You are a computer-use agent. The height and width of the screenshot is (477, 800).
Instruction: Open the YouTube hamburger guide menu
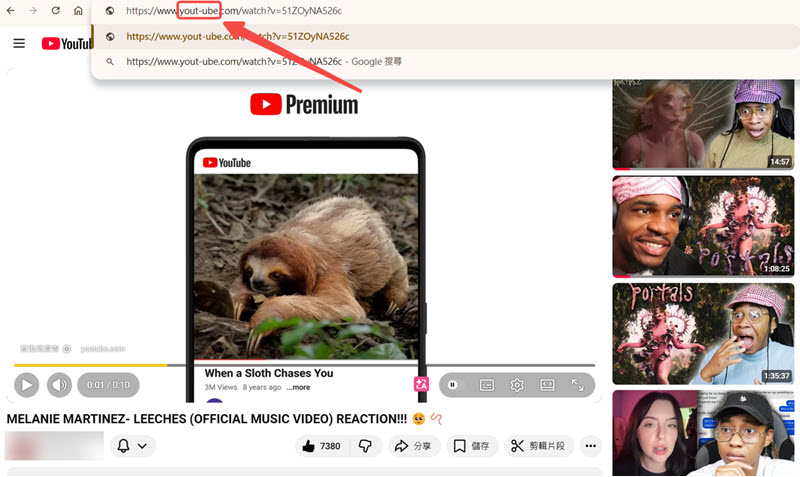coord(19,43)
